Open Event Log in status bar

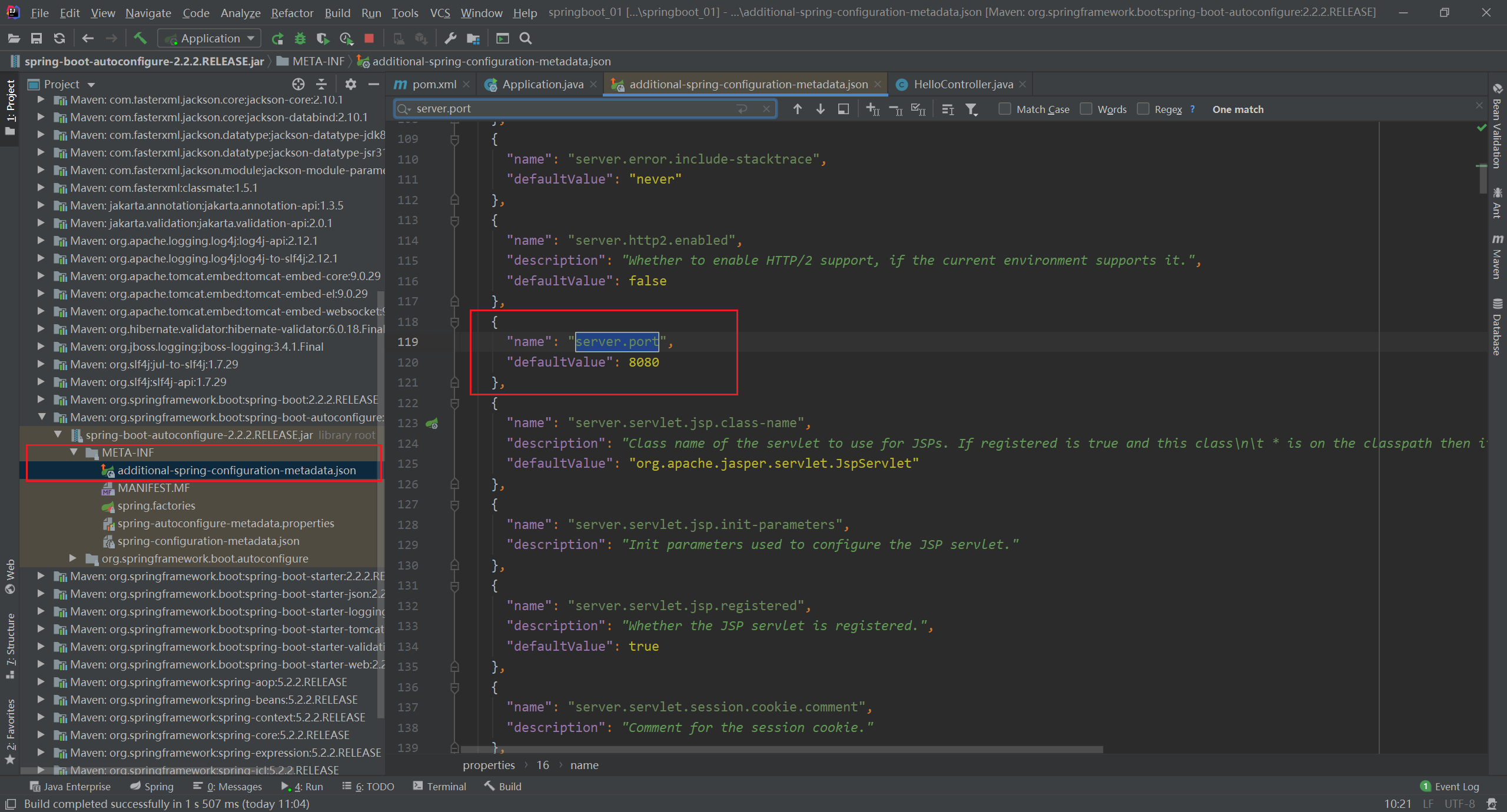(1450, 787)
